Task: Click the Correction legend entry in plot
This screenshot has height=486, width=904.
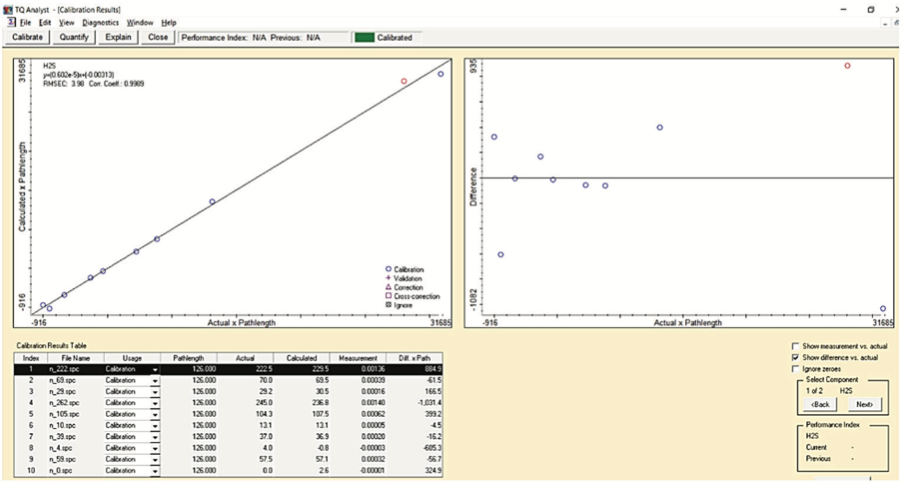Action: (404, 287)
